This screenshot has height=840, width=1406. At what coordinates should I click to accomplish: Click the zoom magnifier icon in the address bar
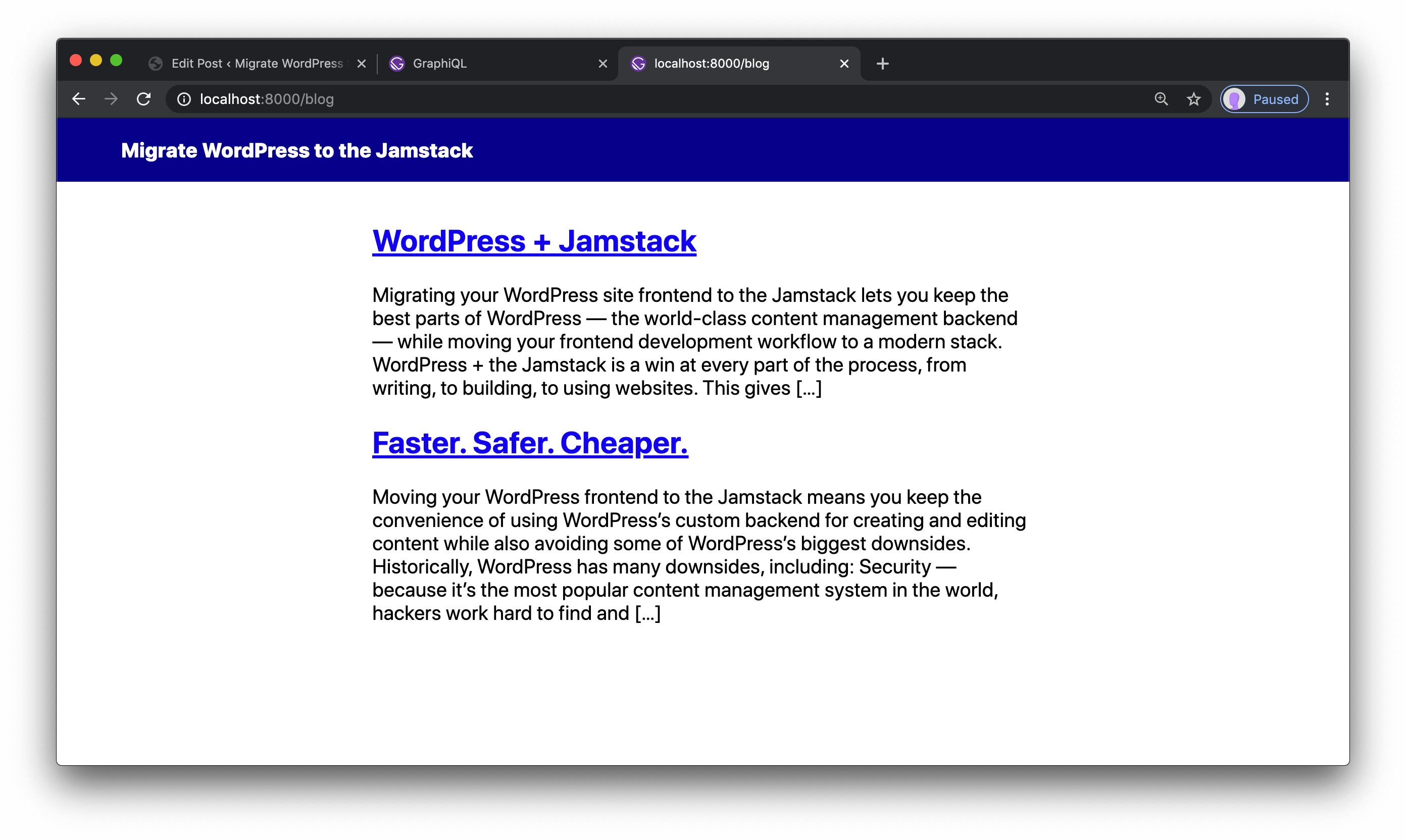coord(1162,98)
